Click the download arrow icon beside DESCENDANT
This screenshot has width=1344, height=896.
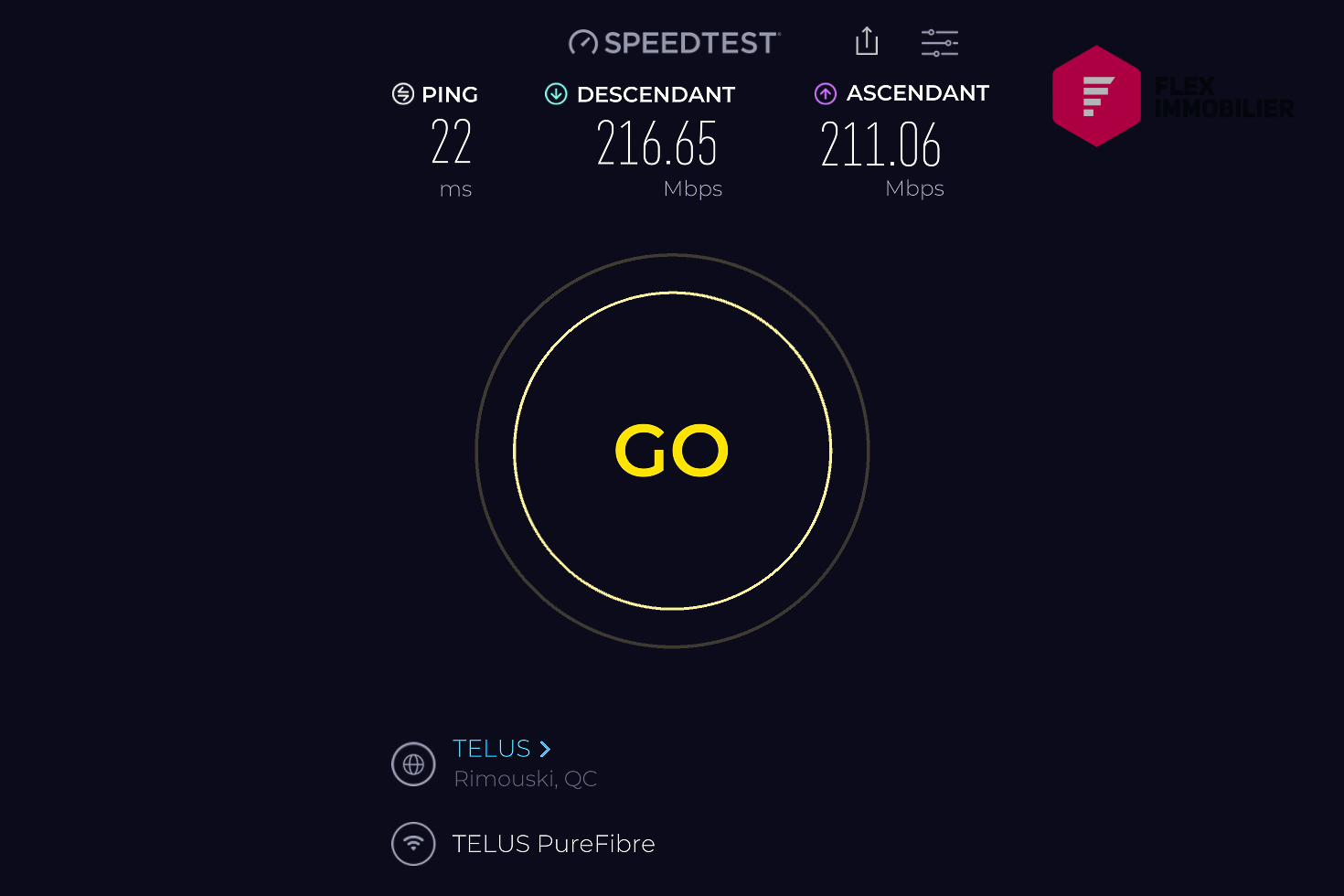[x=556, y=93]
